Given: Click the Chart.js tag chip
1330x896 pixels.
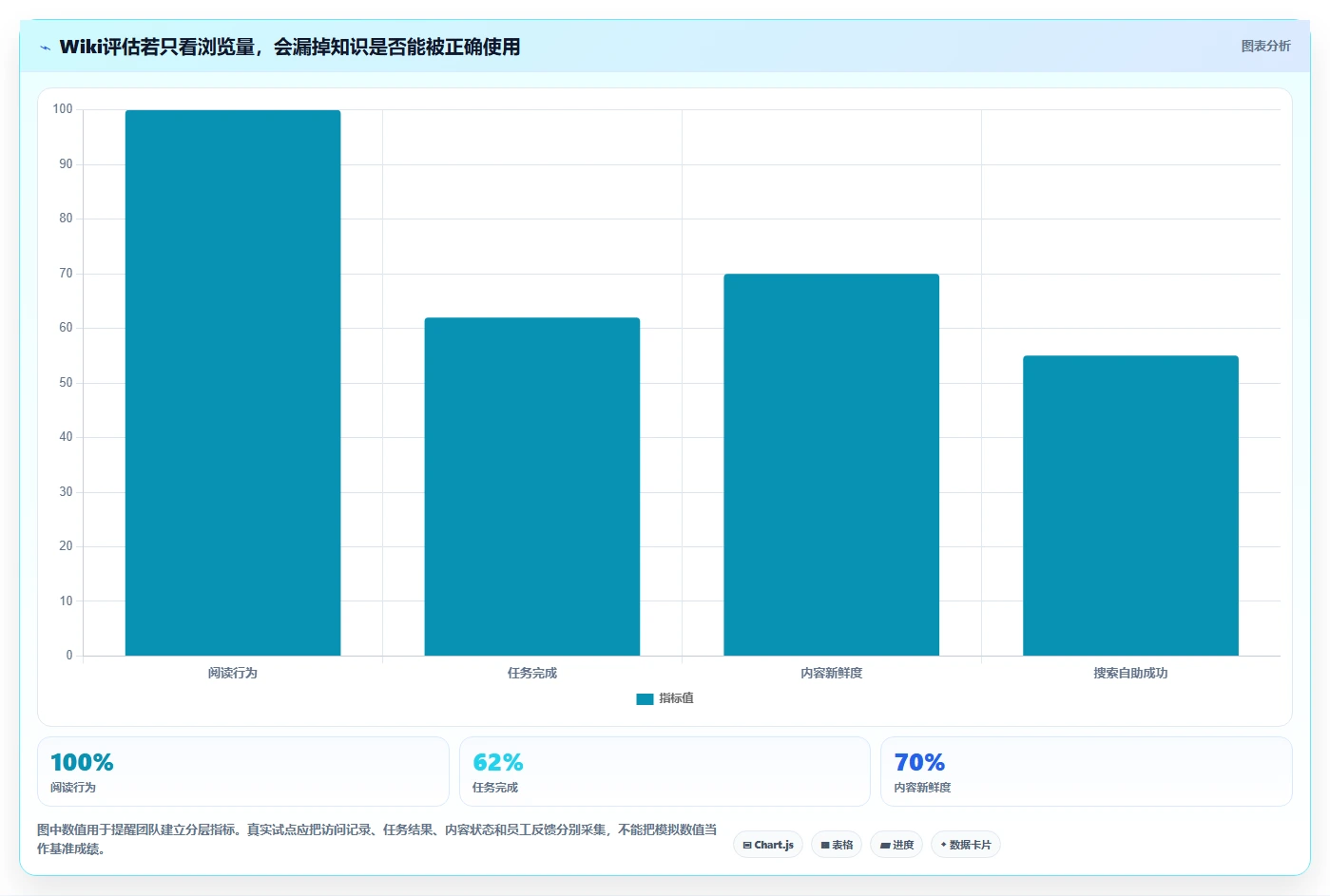Looking at the screenshot, I should pyautogui.click(x=768, y=845).
